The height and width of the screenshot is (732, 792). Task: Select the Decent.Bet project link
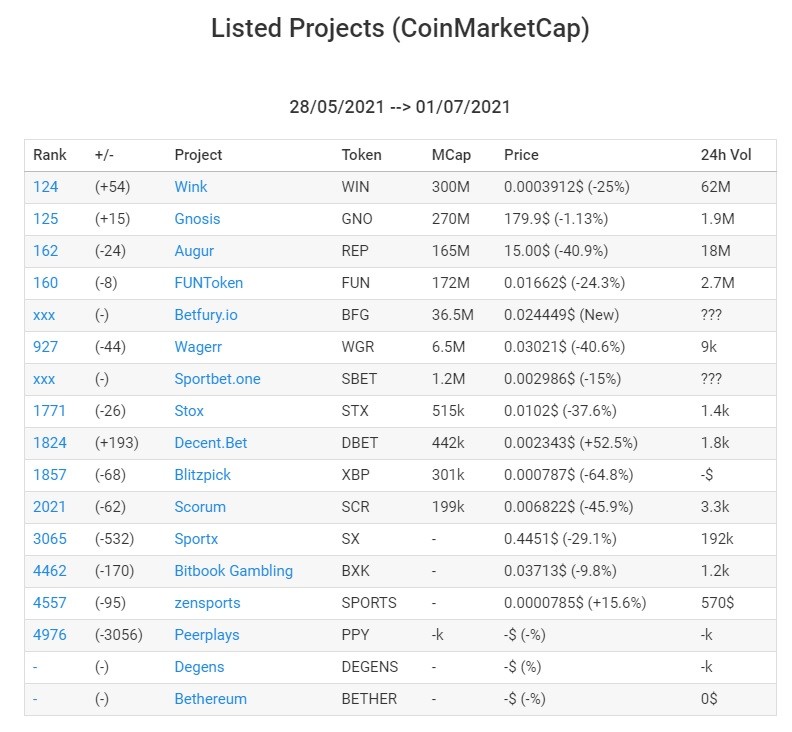[x=211, y=443]
